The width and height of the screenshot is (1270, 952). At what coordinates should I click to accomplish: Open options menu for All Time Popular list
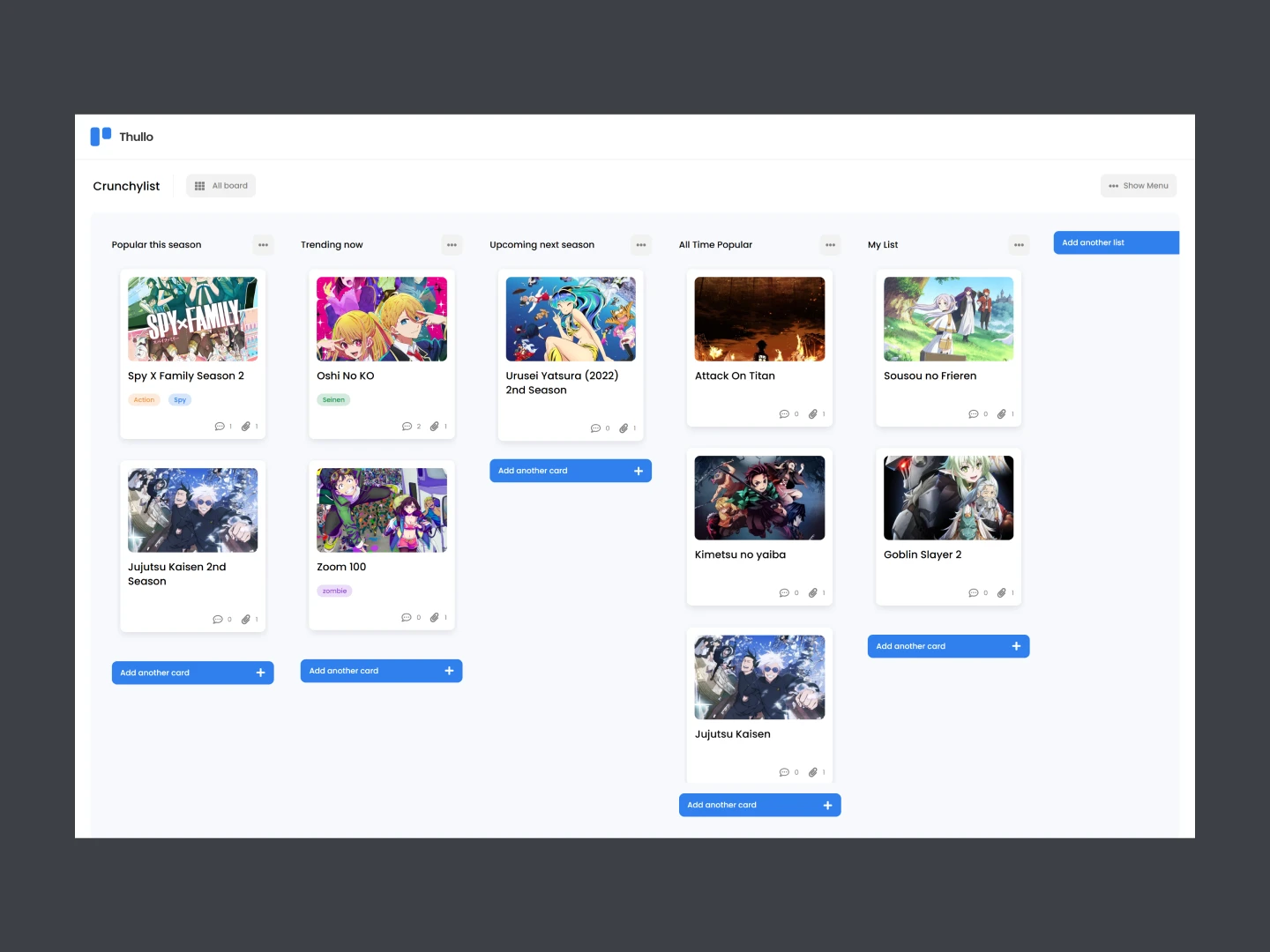coord(830,245)
